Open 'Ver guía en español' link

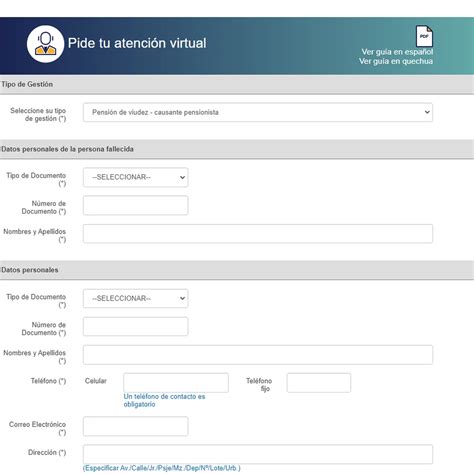[x=397, y=52]
